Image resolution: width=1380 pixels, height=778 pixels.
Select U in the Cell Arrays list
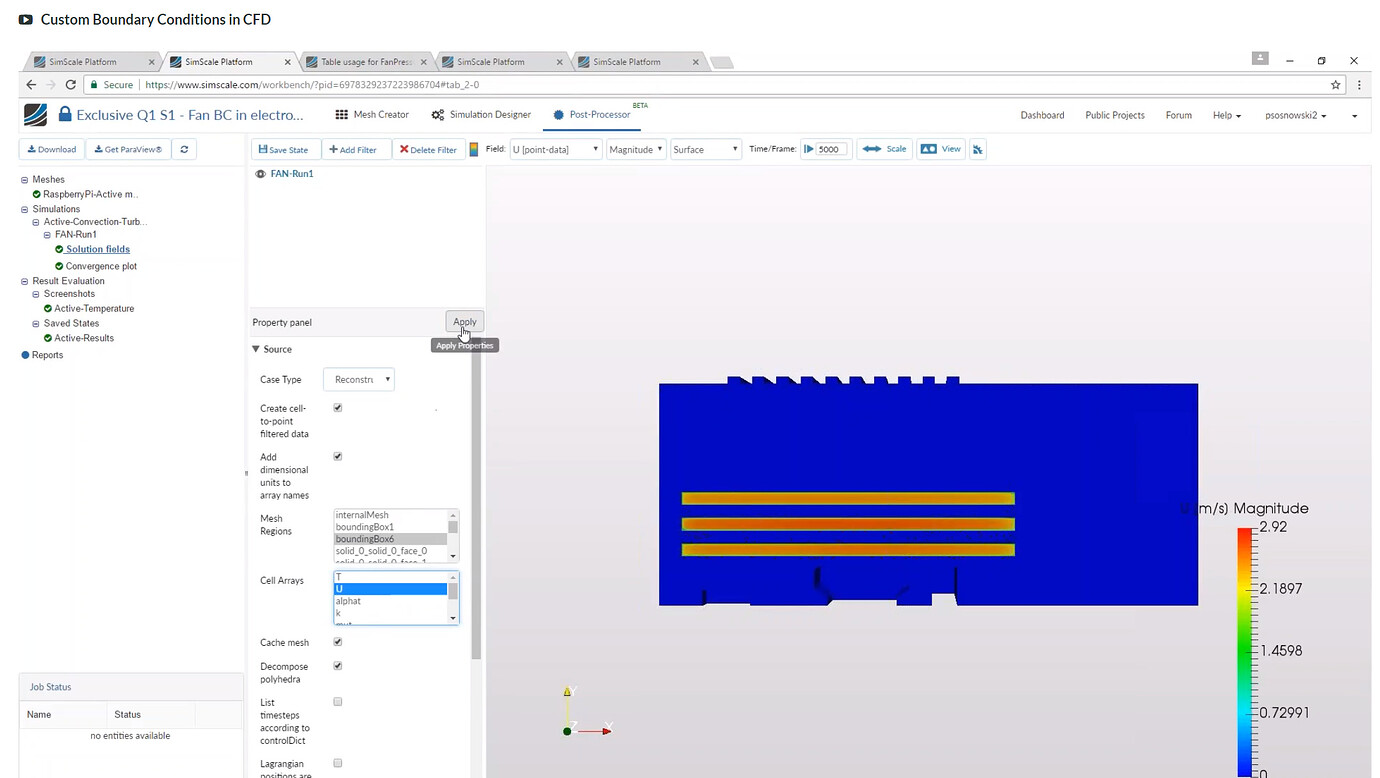click(390, 588)
